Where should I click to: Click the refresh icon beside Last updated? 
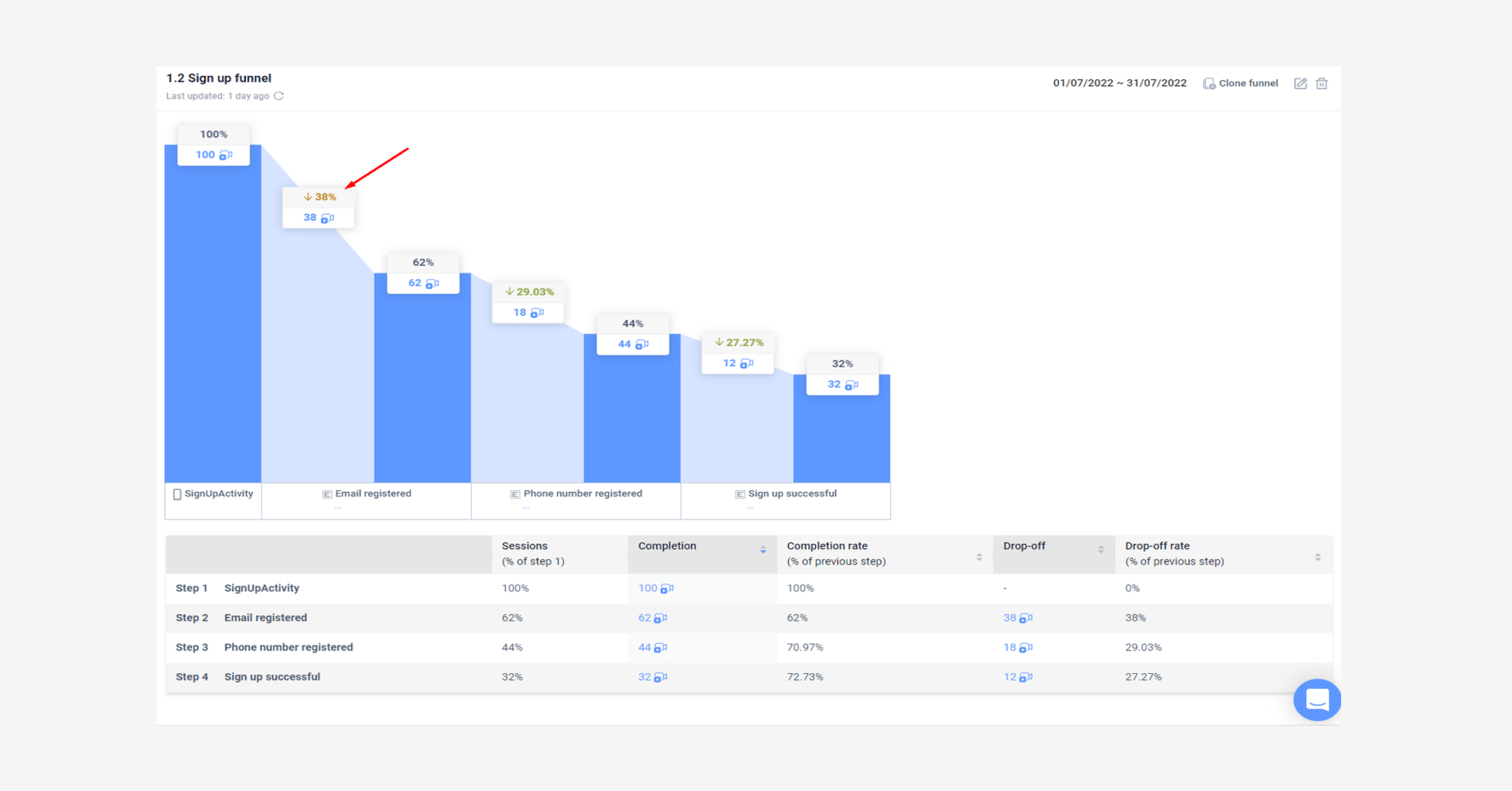pos(279,96)
